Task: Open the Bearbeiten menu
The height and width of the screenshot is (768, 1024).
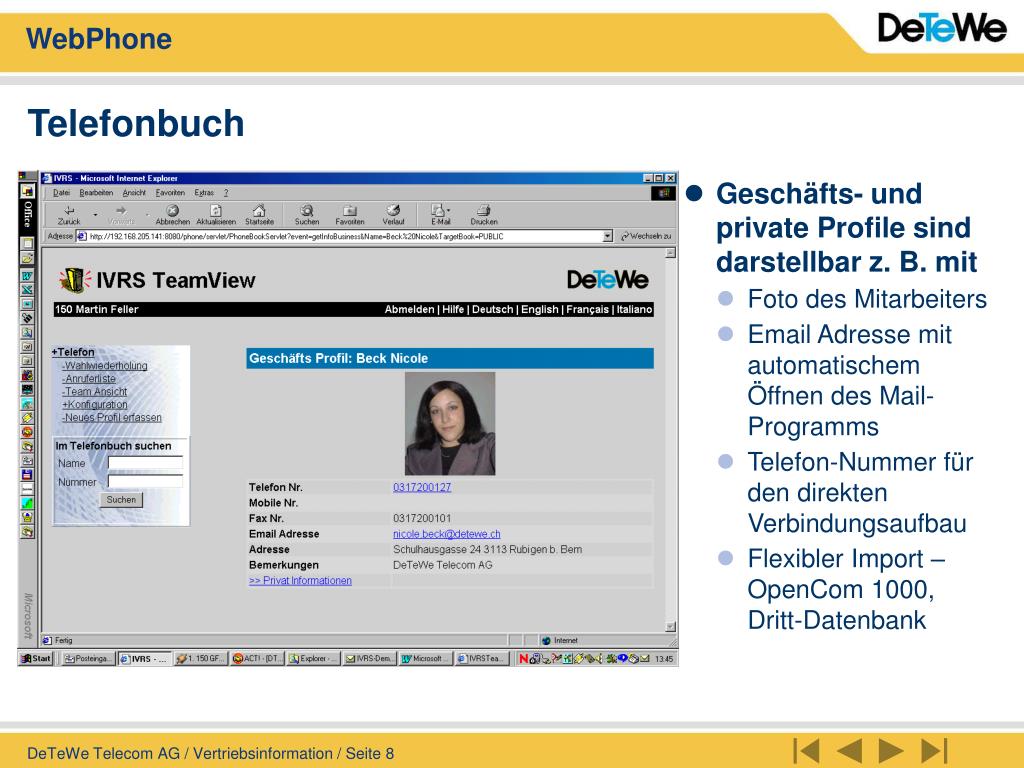Action: coord(96,193)
